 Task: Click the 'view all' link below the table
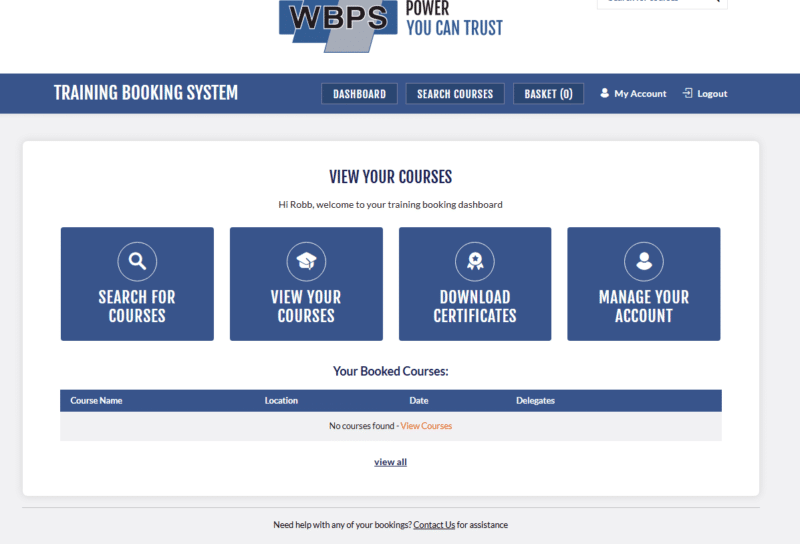(x=390, y=462)
